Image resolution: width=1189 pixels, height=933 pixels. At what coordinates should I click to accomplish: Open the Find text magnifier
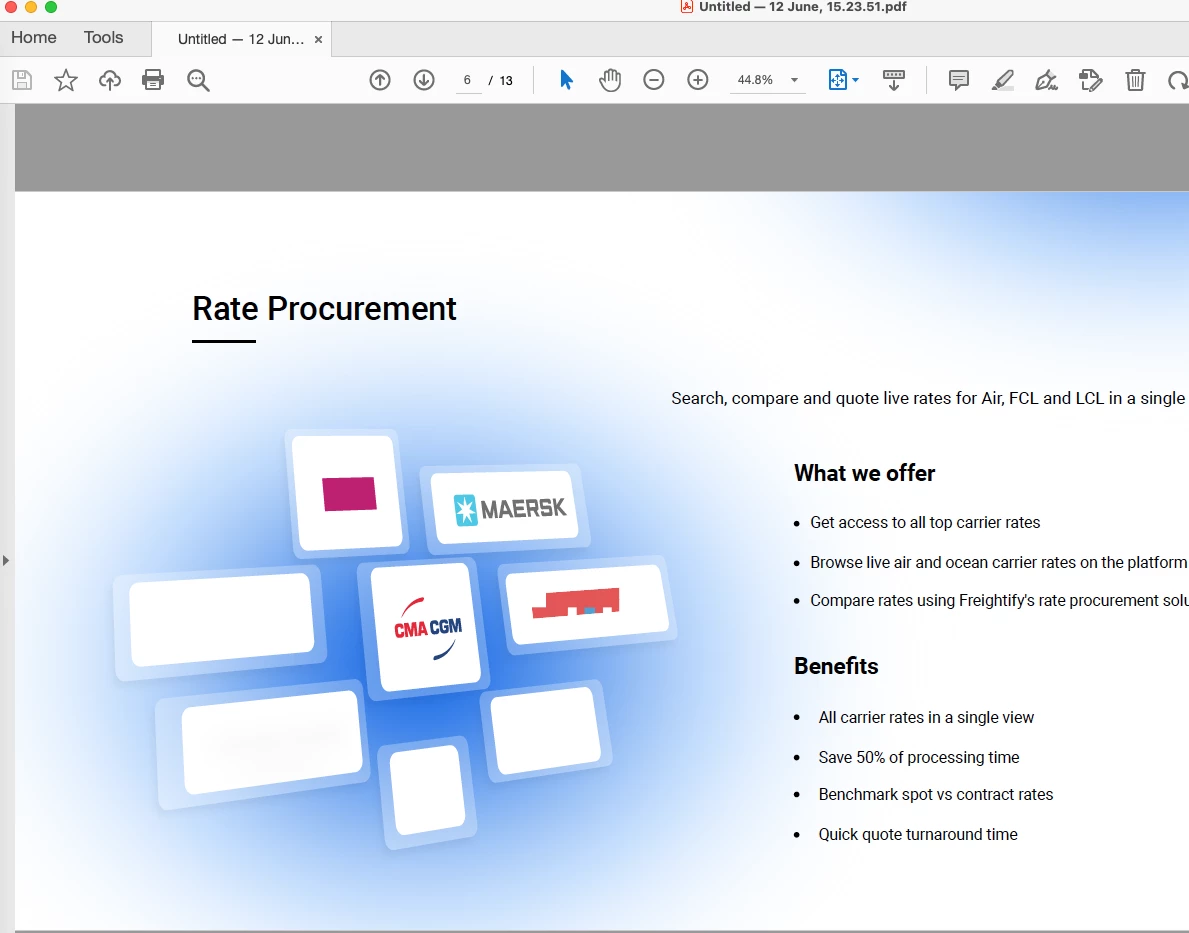tap(198, 80)
